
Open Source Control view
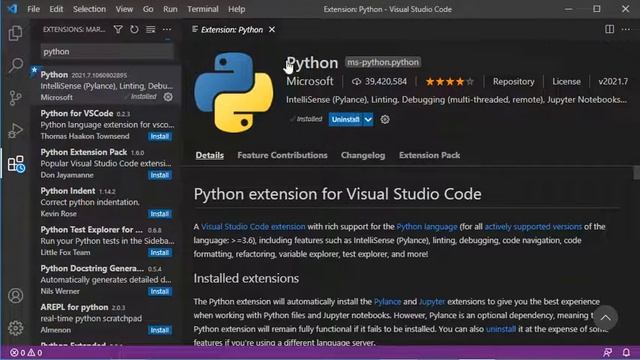coord(16,98)
